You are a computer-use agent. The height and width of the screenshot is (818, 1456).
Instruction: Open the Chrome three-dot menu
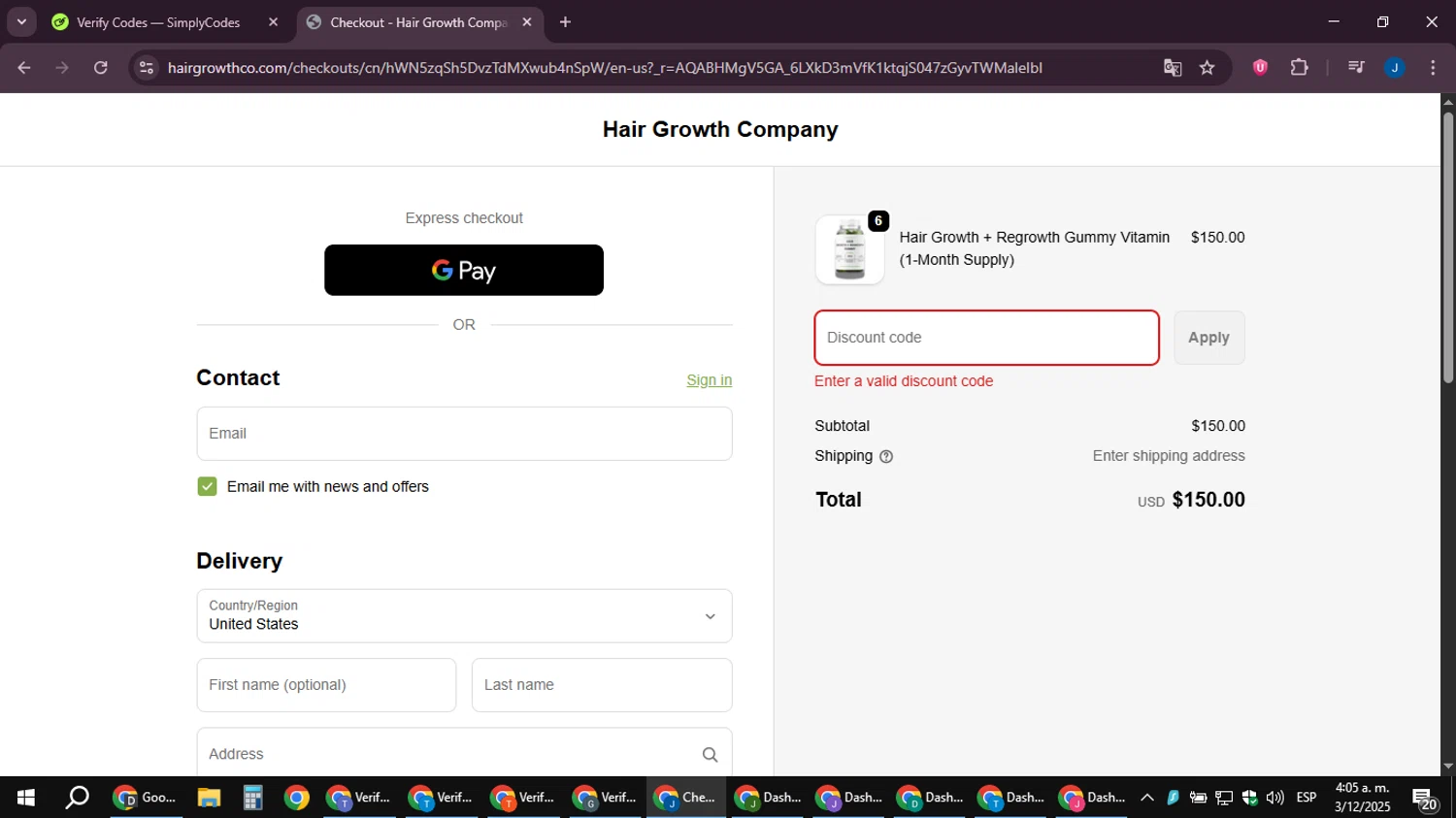(1433, 68)
